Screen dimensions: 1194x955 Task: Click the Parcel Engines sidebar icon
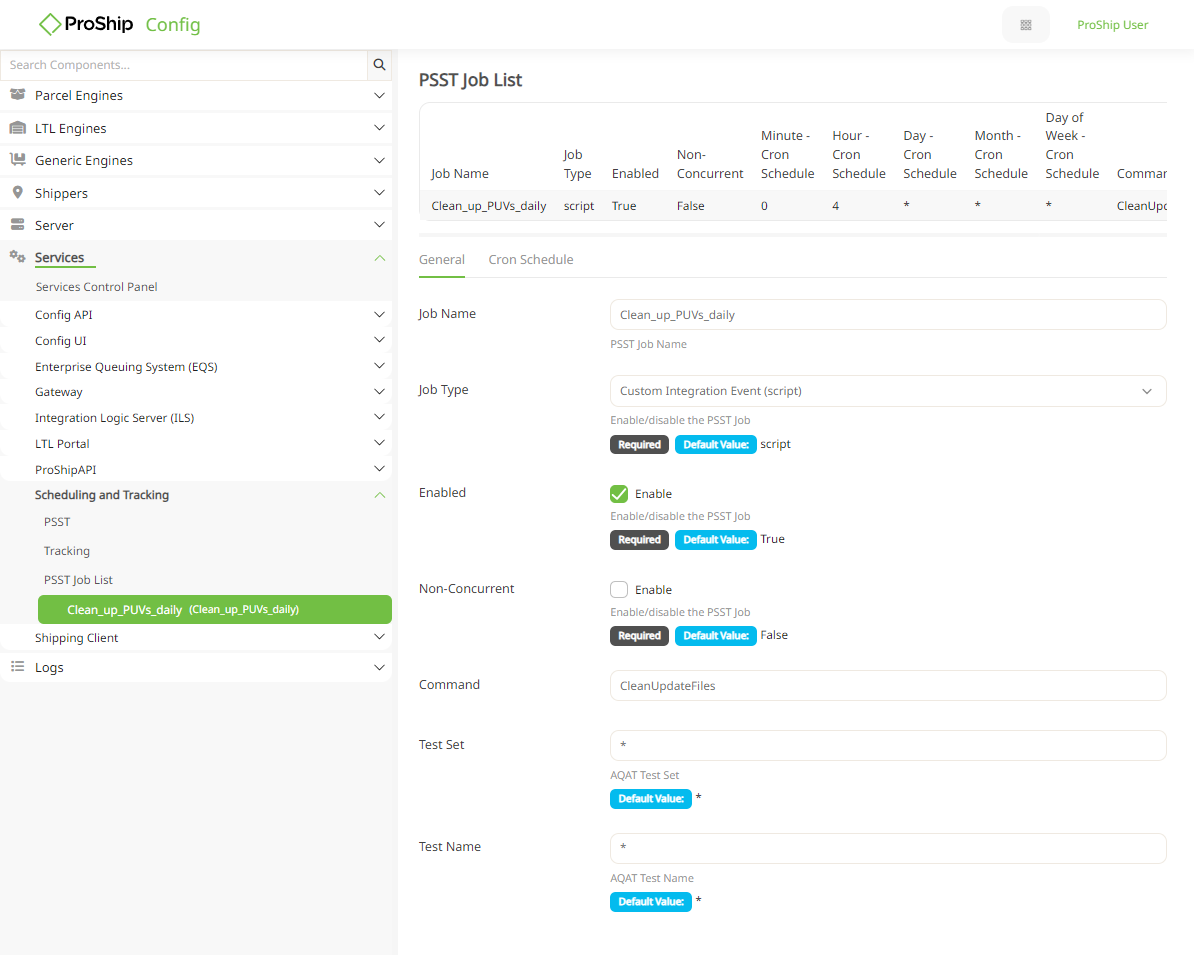pyautogui.click(x=18, y=95)
